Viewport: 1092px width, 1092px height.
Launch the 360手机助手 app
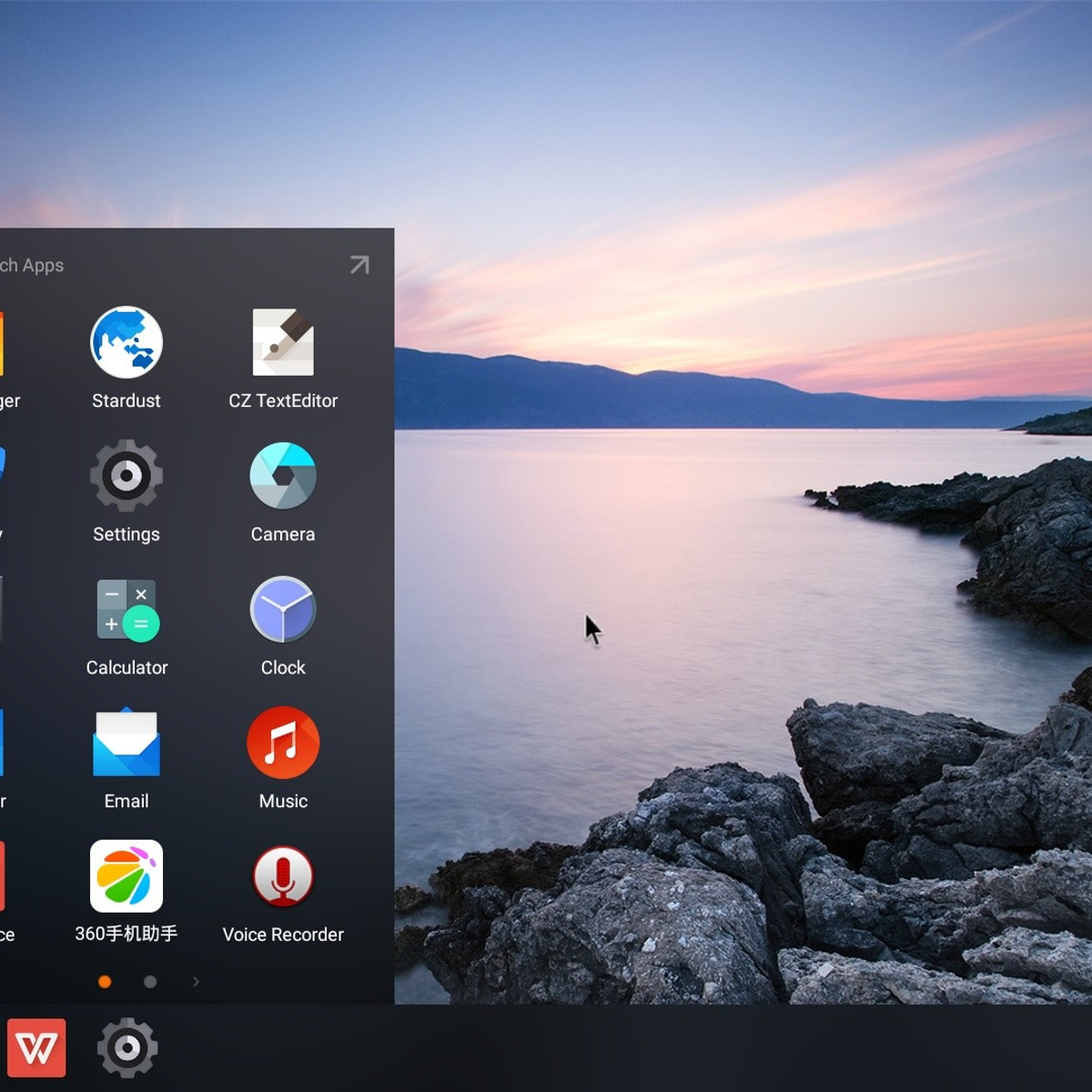[126, 876]
